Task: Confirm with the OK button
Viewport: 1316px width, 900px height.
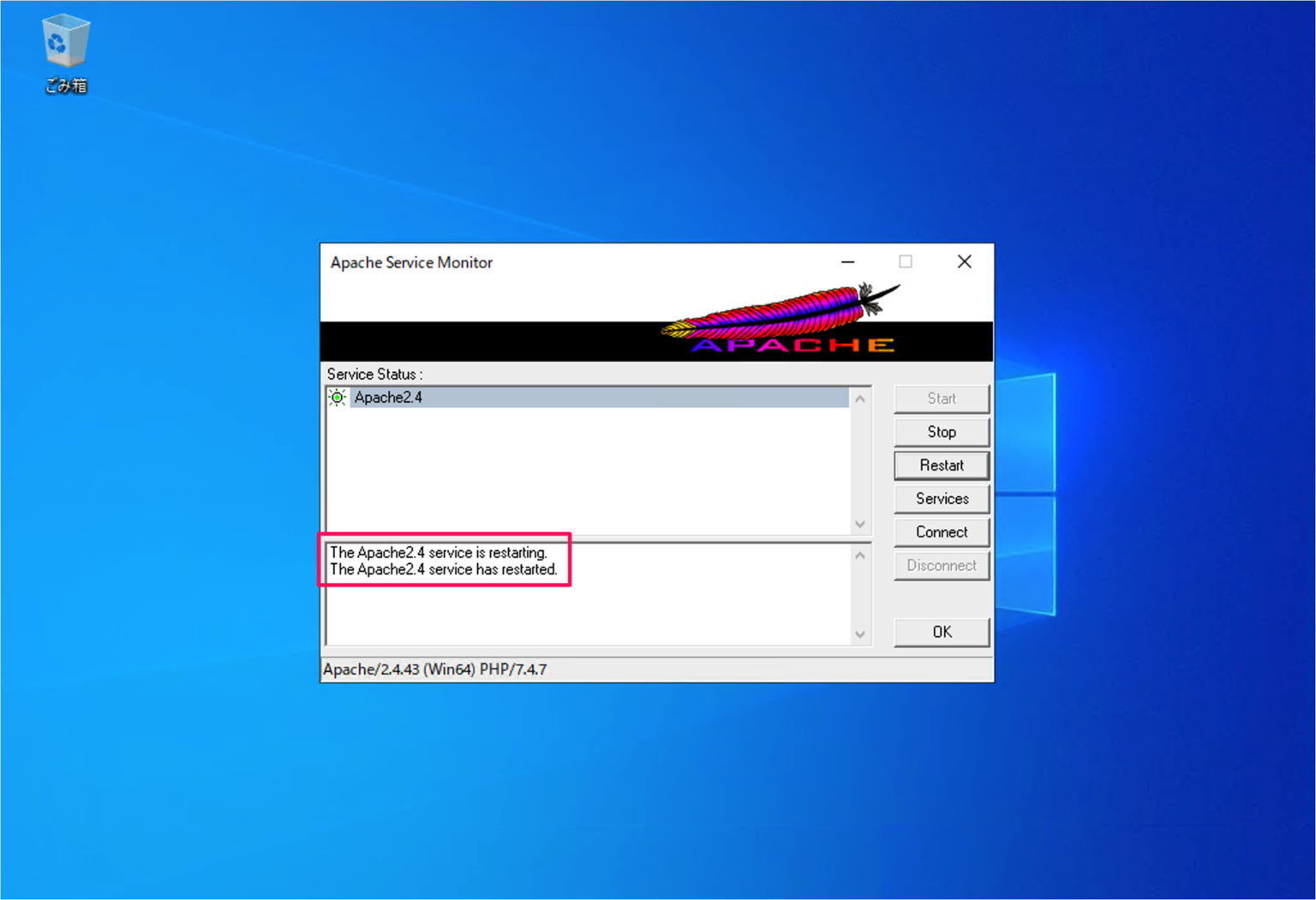Action: point(942,632)
